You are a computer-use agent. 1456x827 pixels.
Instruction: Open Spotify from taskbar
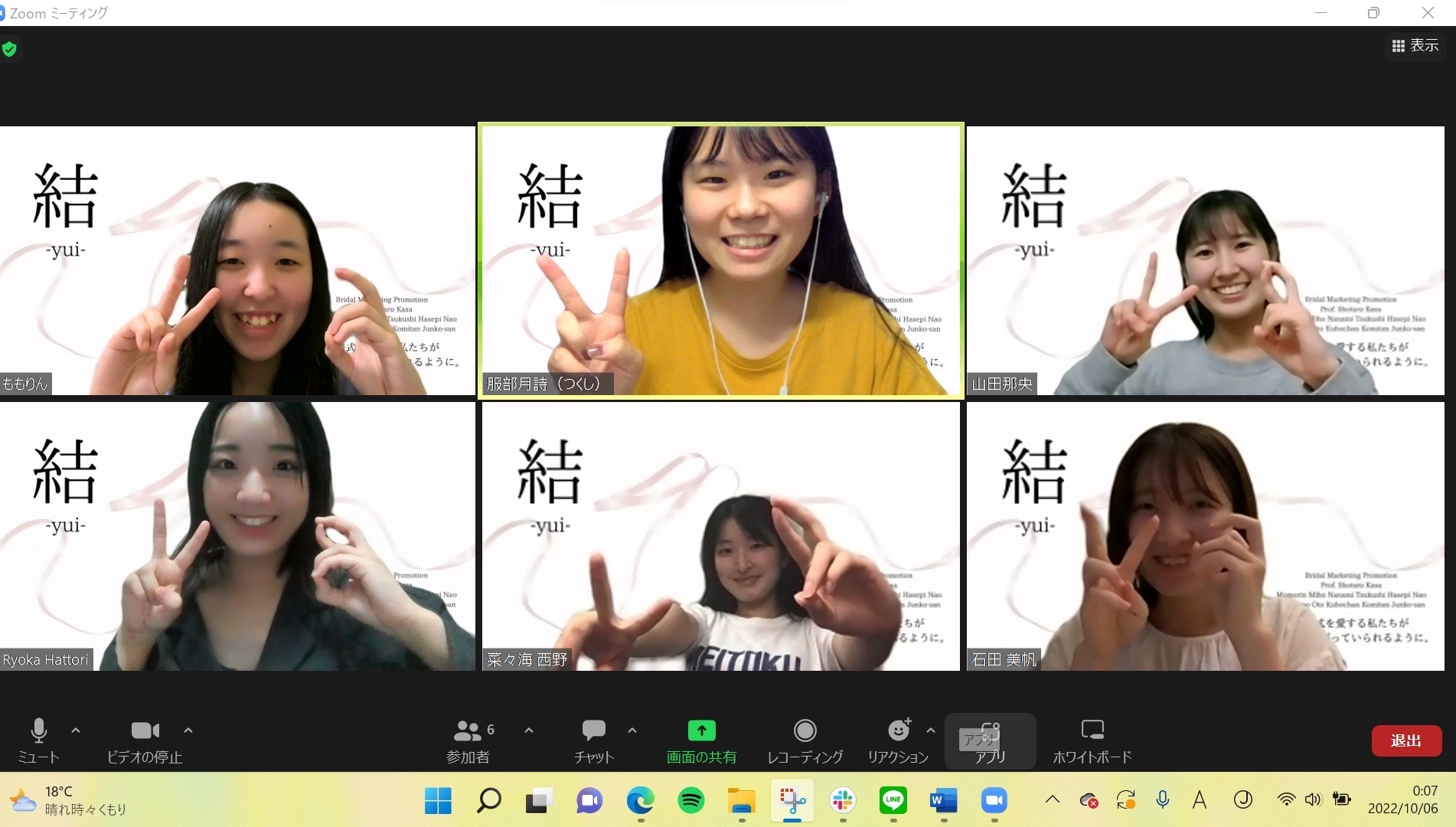690,801
